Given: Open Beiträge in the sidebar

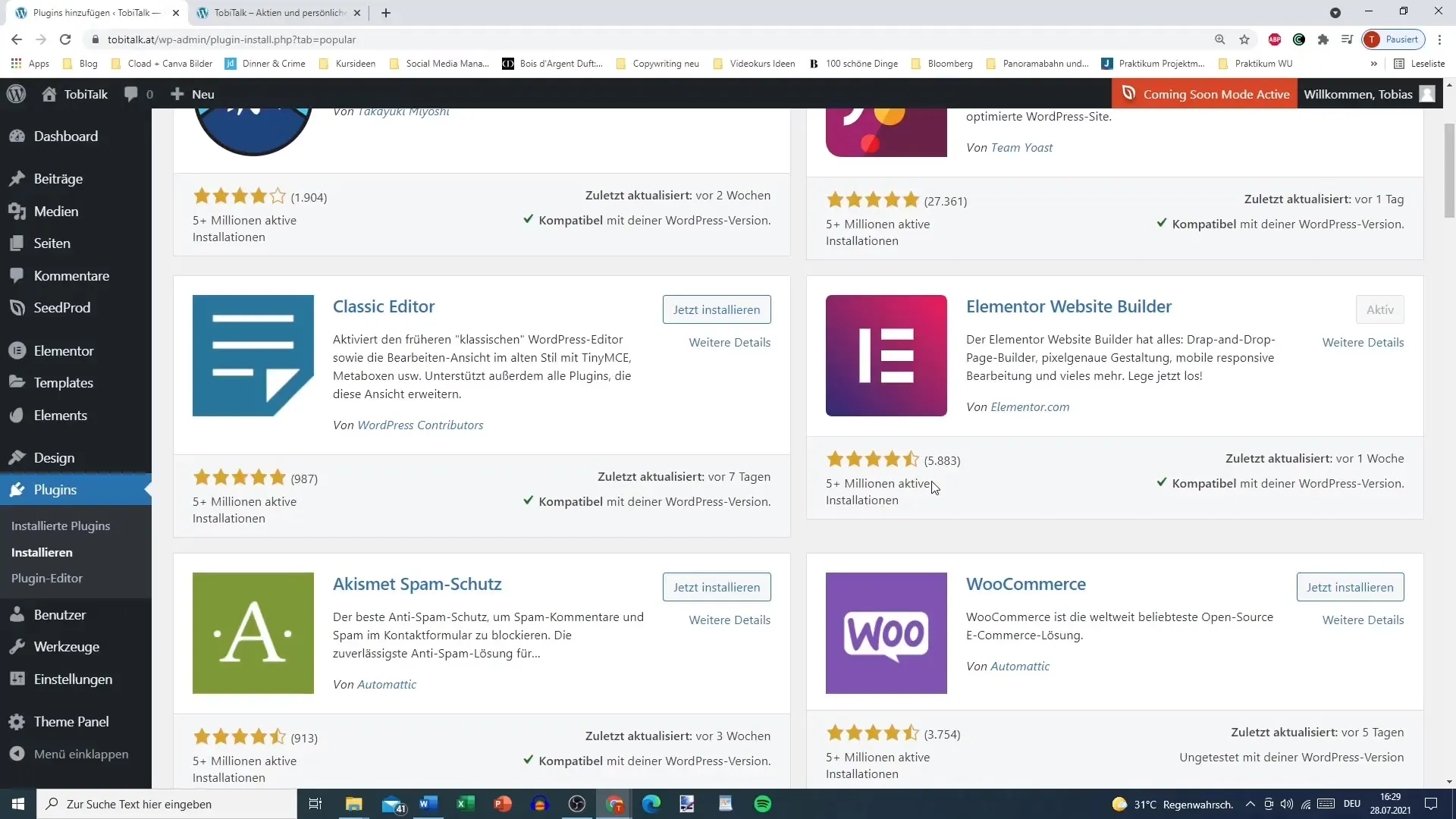Looking at the screenshot, I should click(58, 179).
